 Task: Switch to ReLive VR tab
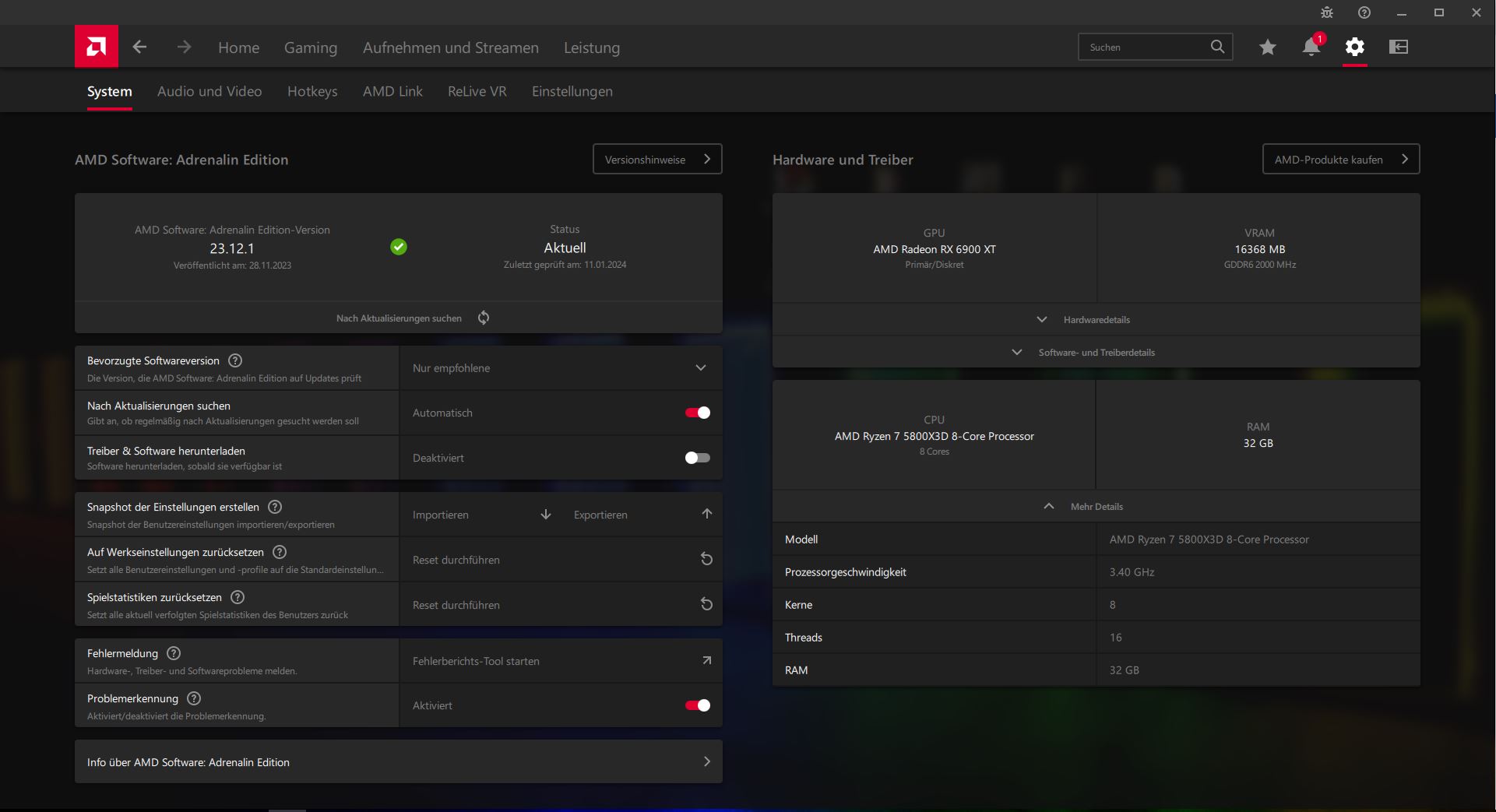[x=477, y=91]
